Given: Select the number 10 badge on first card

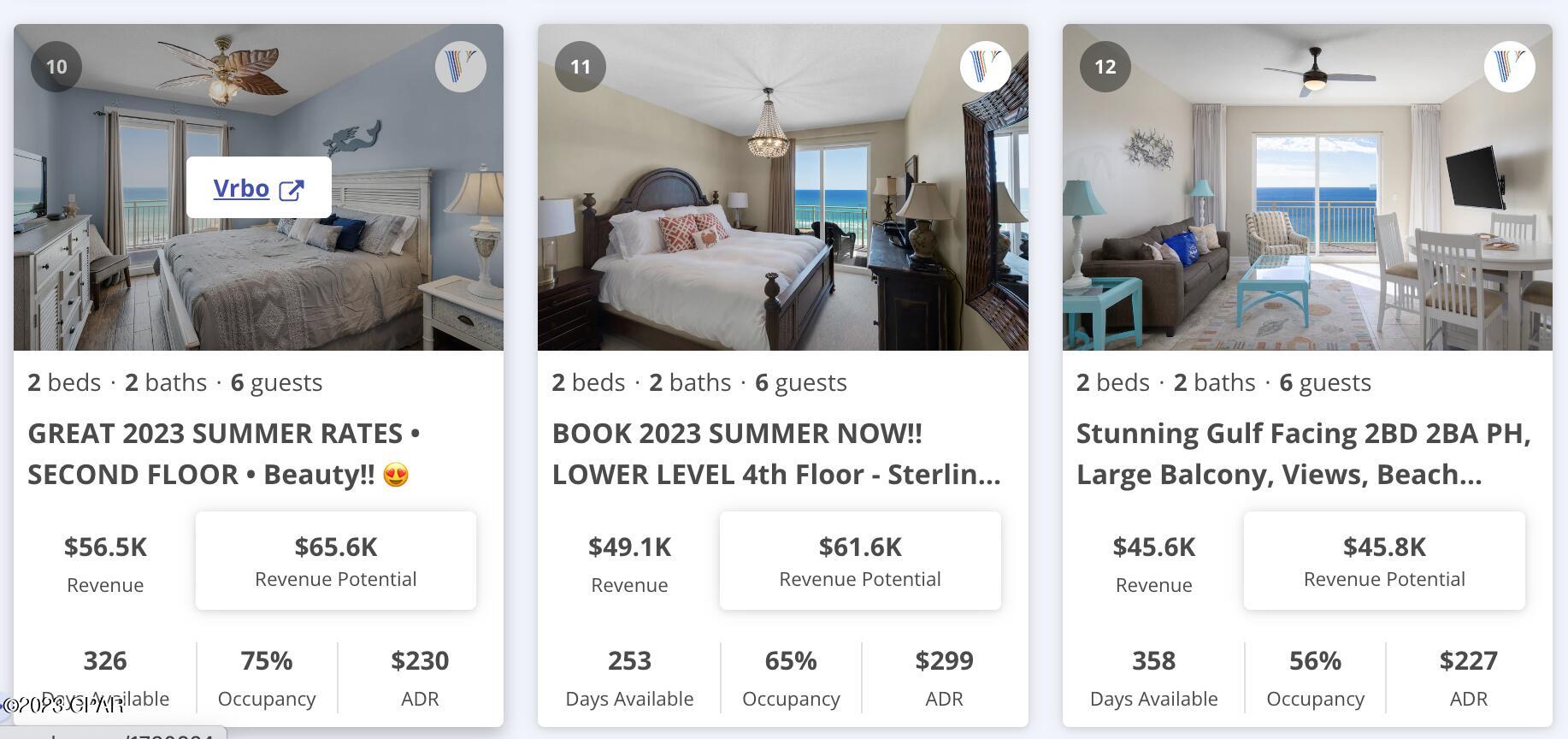Looking at the screenshot, I should coord(56,66).
